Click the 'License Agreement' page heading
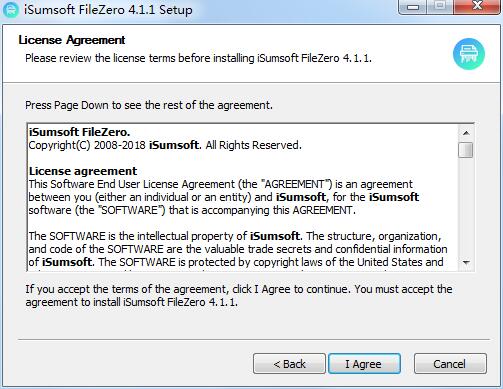503x389 pixels. (72, 40)
